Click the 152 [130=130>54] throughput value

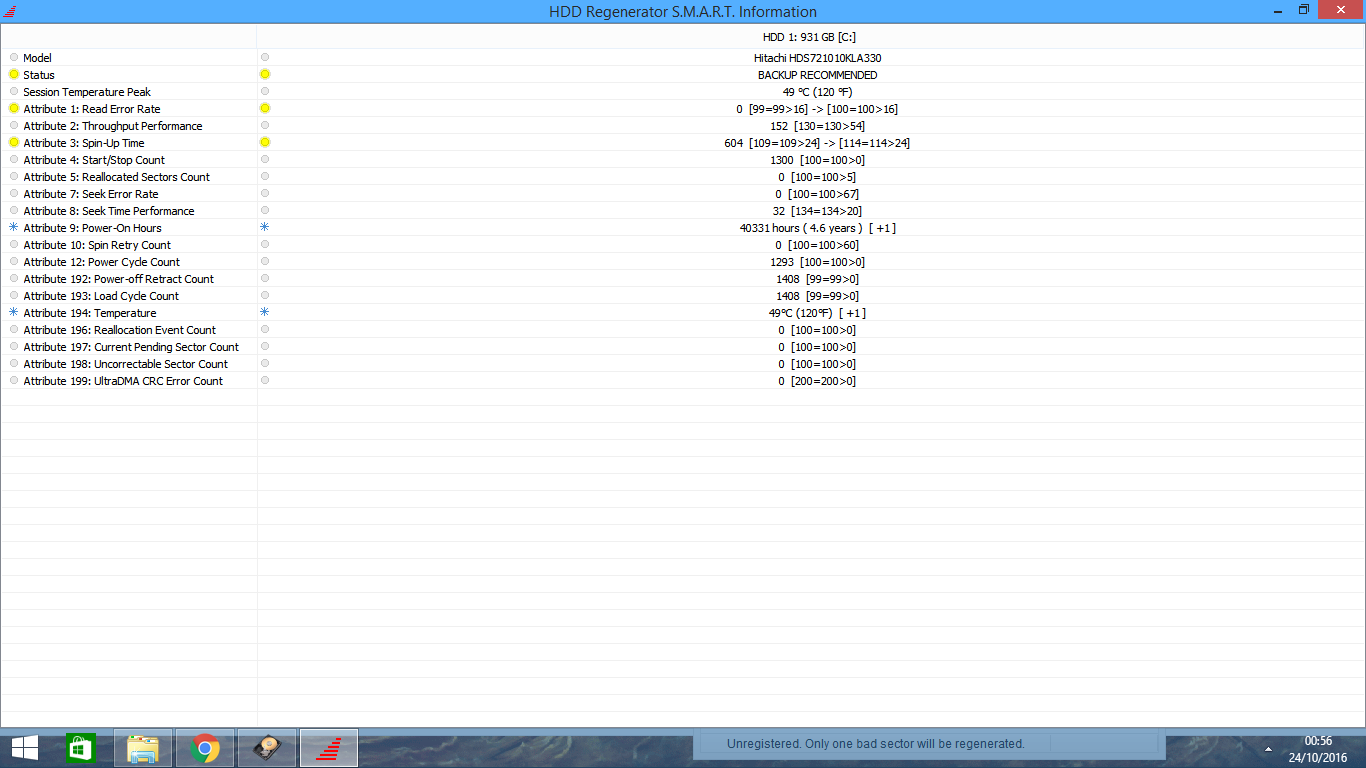point(817,126)
